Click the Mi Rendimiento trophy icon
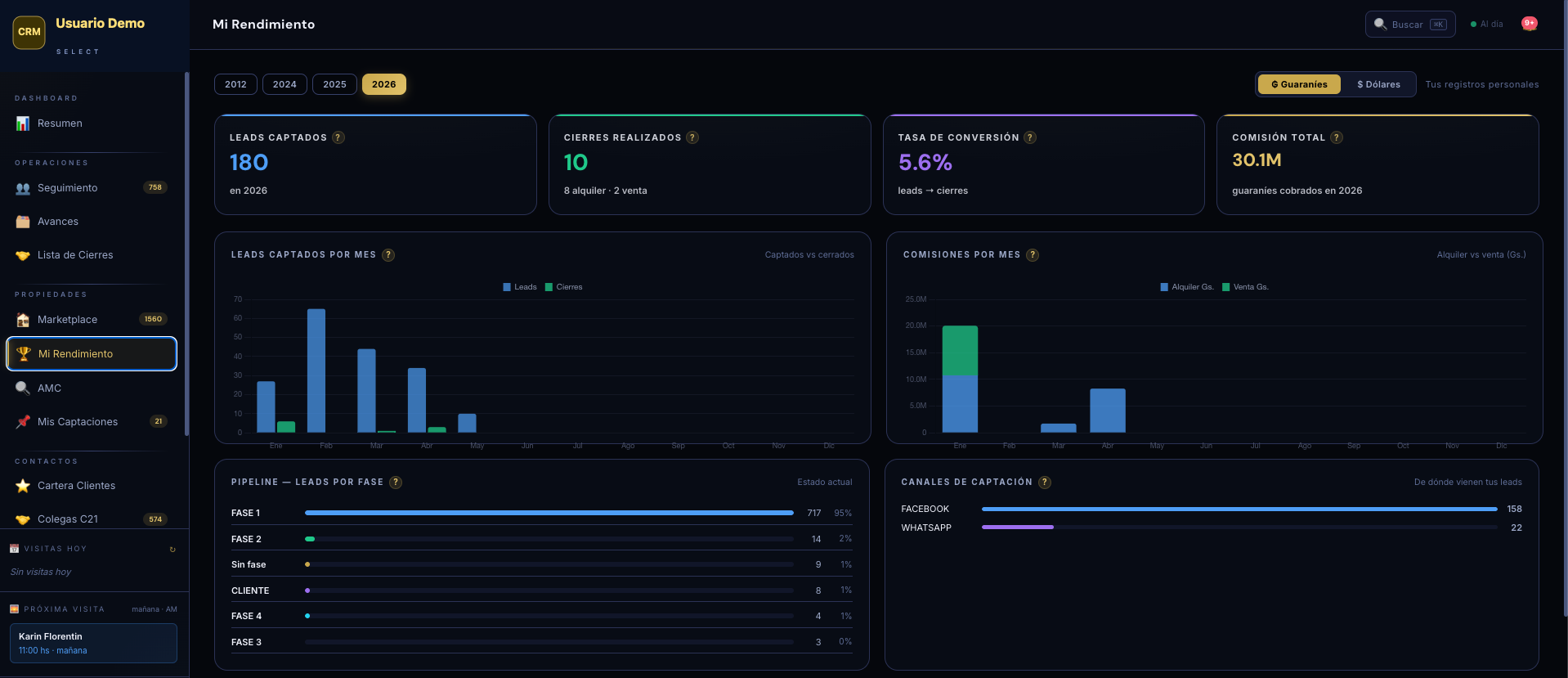This screenshot has width=1568, height=678. tap(24, 354)
